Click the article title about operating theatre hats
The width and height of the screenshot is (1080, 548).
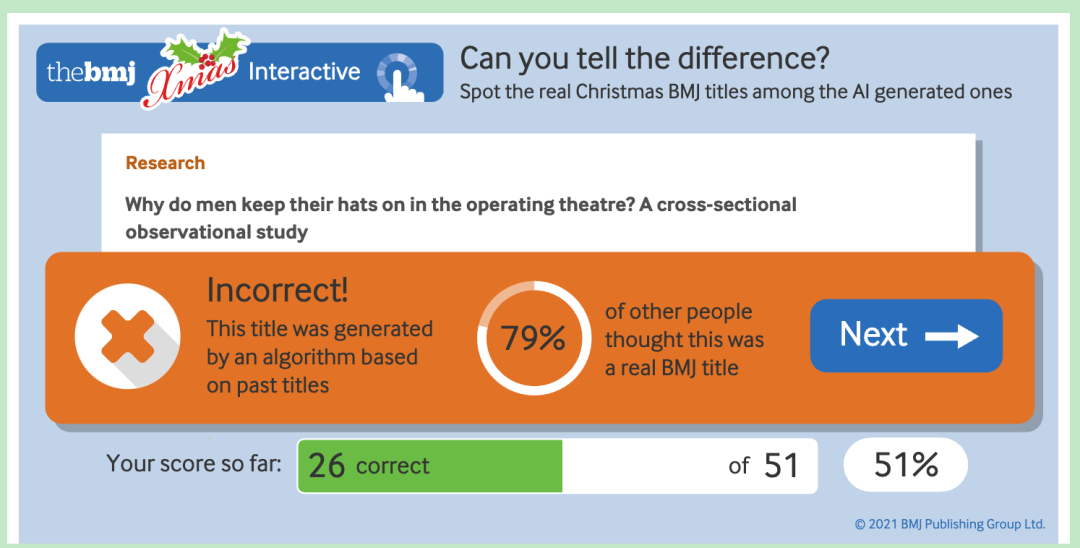point(460,218)
